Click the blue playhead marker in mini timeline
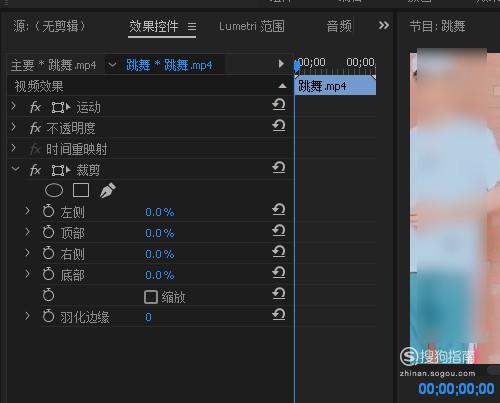The image size is (500, 403). (297, 66)
